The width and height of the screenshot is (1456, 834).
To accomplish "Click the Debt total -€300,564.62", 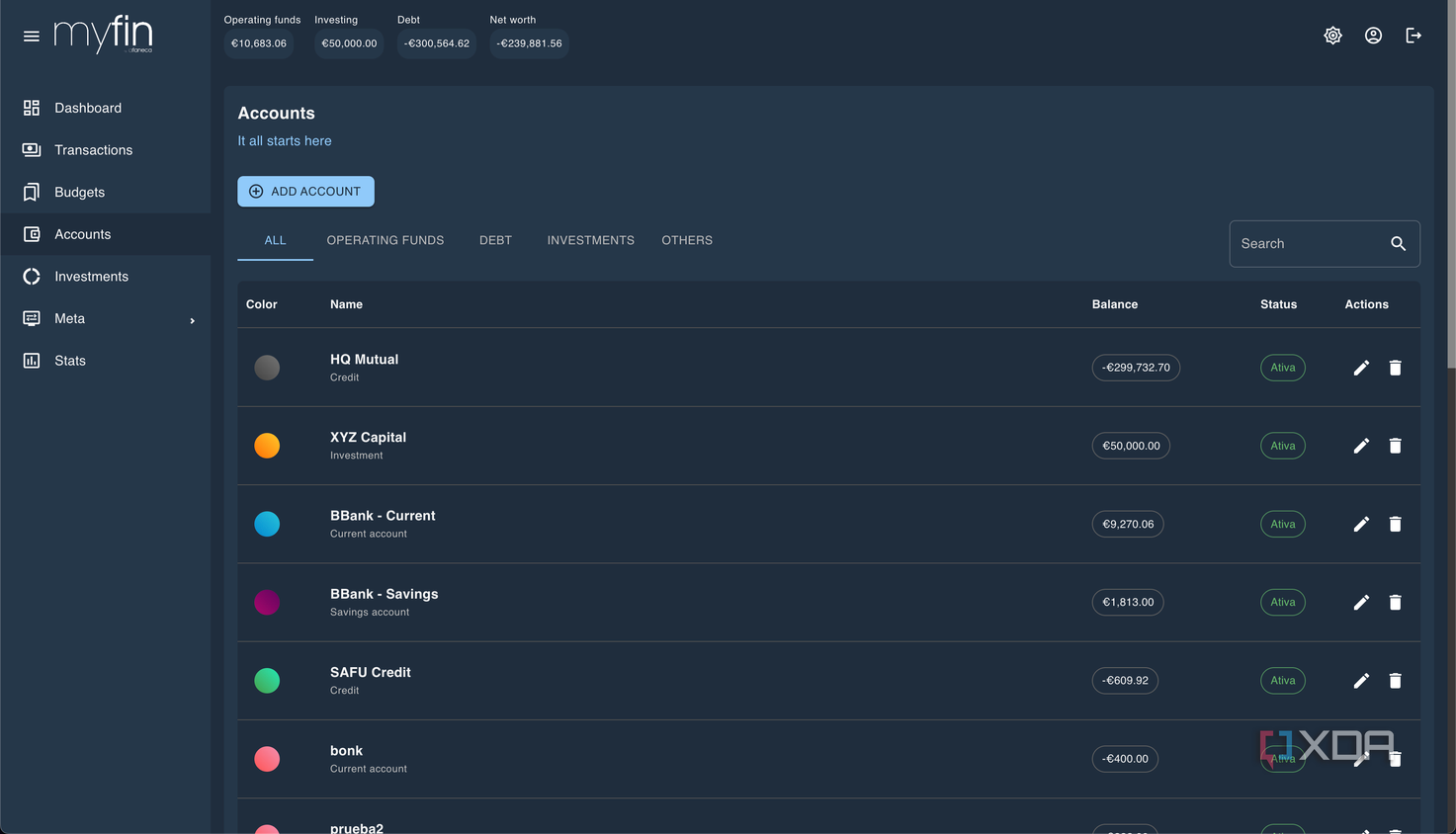I will click(437, 43).
